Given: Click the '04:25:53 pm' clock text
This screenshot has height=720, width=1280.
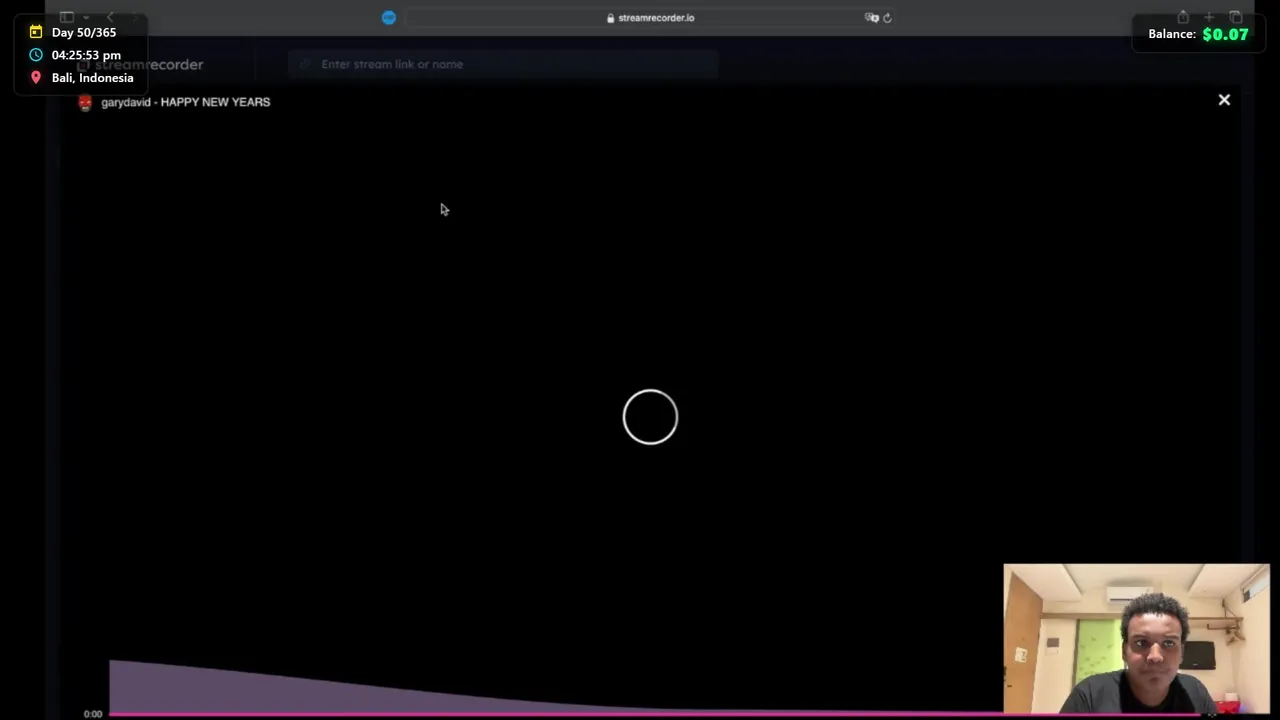Looking at the screenshot, I should (x=86, y=55).
